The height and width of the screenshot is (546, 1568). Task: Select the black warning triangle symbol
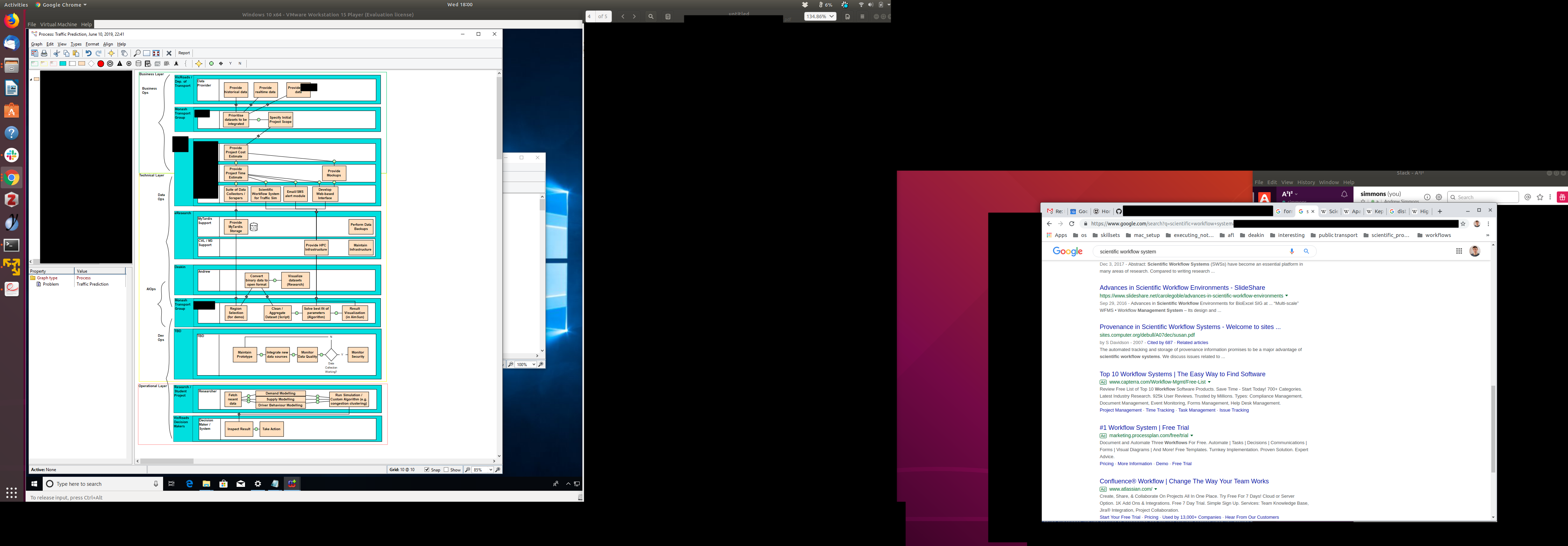pos(119,63)
